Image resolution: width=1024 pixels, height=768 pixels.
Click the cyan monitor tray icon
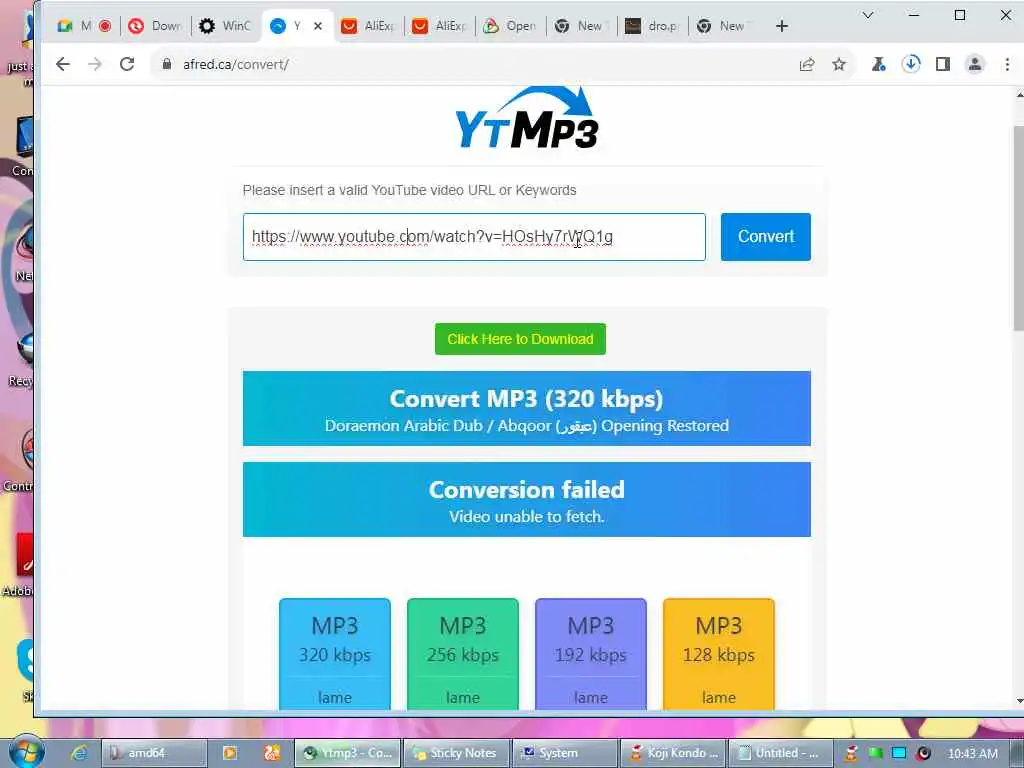[899, 753]
